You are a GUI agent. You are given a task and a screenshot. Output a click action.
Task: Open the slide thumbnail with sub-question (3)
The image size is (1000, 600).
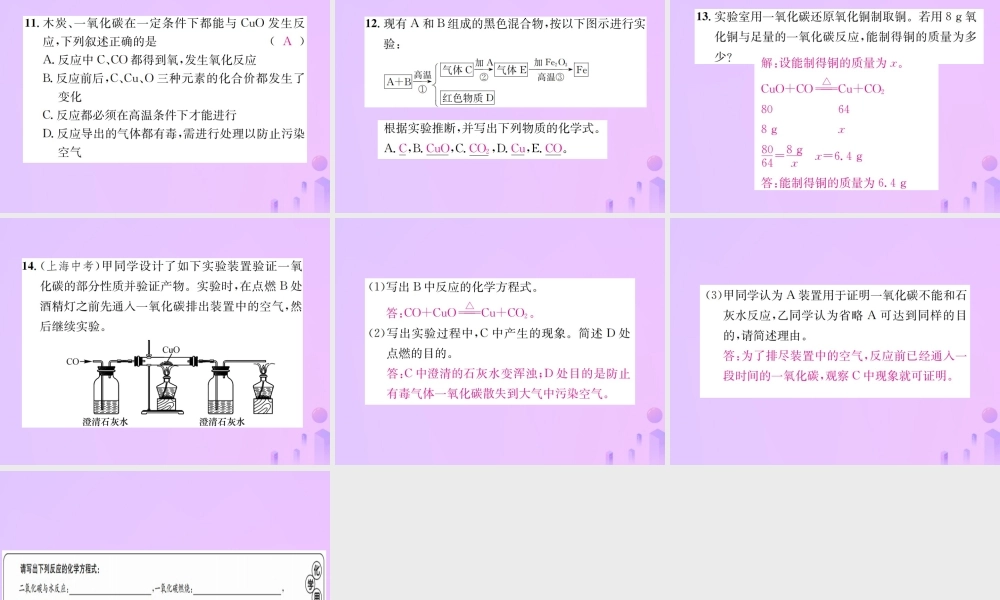(835, 341)
